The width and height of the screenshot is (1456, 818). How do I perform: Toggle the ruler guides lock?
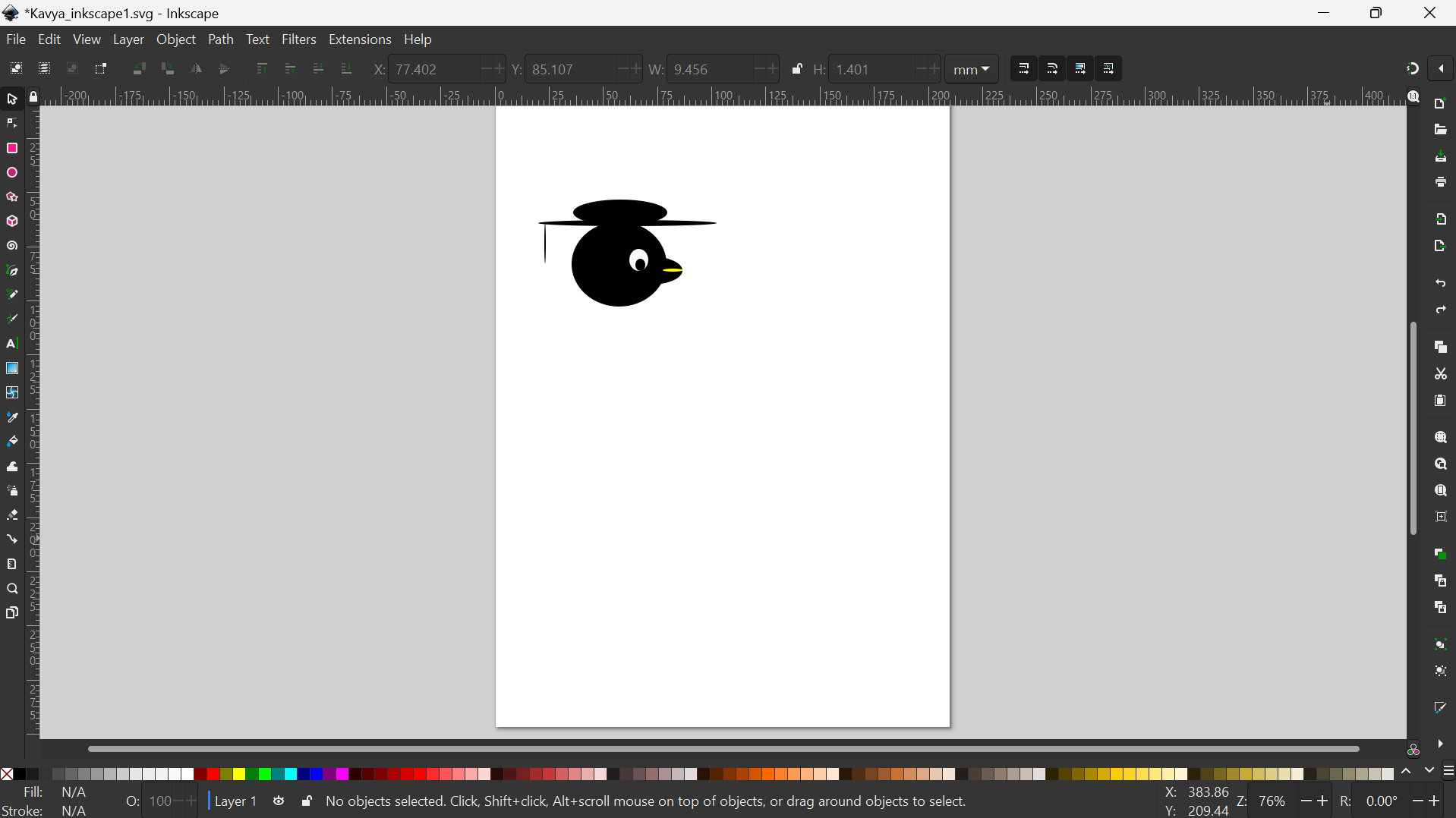click(x=33, y=97)
